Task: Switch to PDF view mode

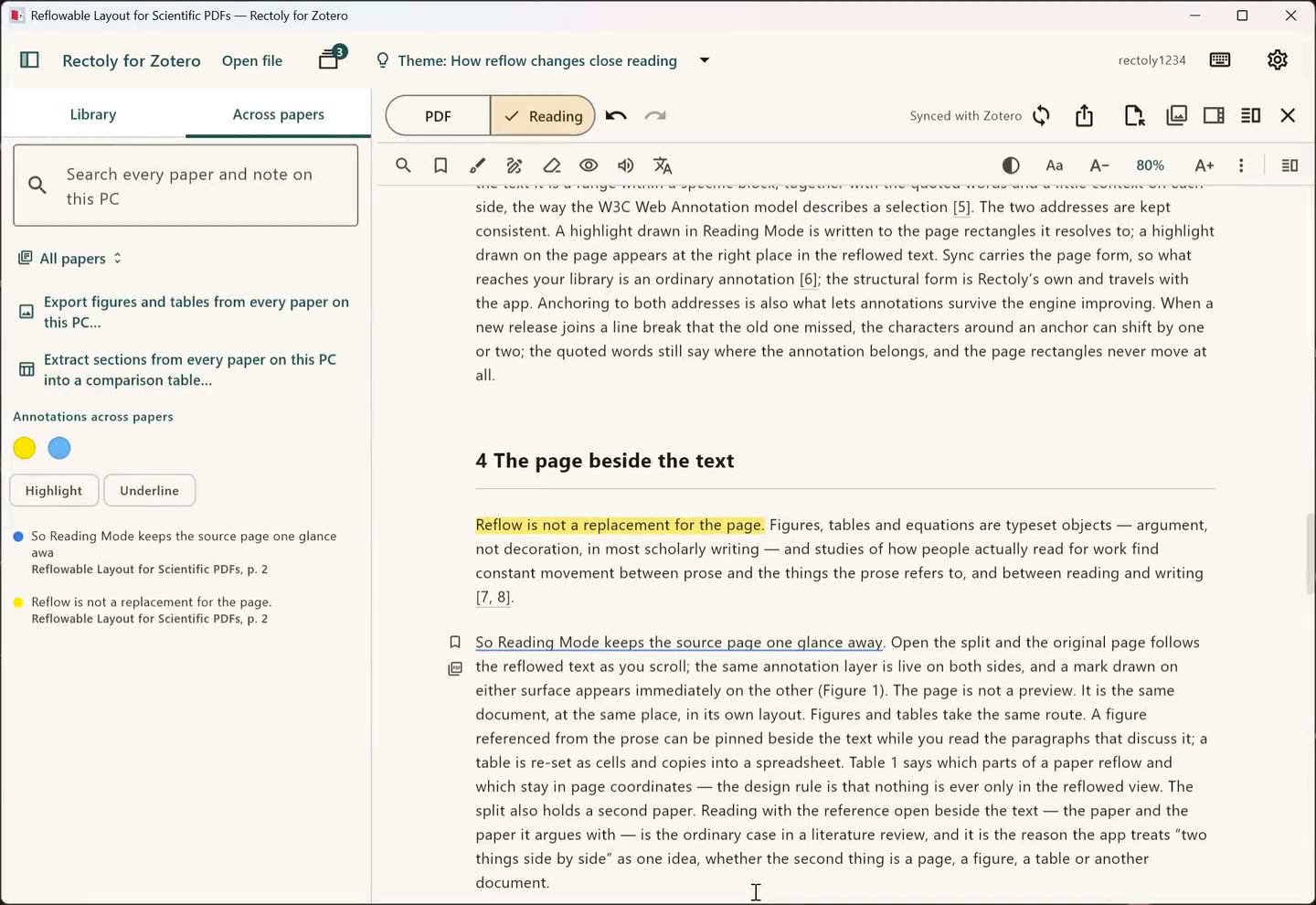Action: click(x=438, y=116)
